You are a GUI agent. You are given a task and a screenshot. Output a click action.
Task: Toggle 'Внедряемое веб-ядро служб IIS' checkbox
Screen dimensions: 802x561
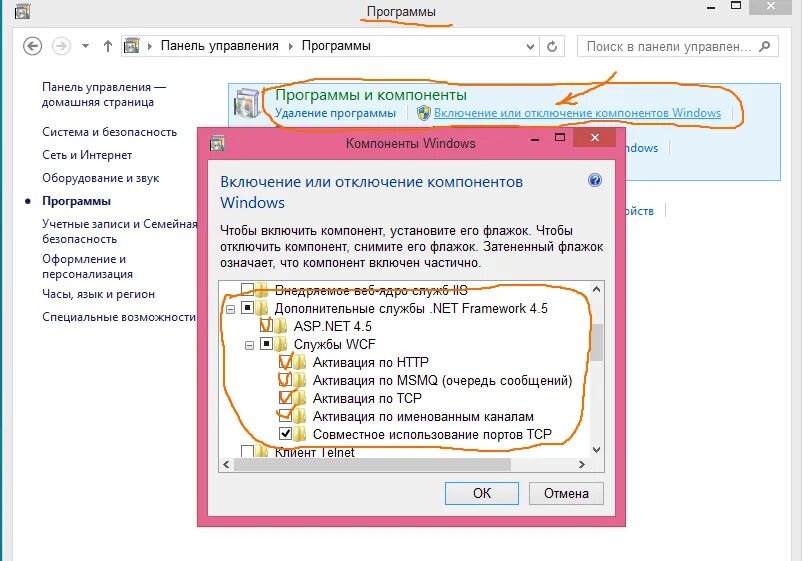pos(248,289)
